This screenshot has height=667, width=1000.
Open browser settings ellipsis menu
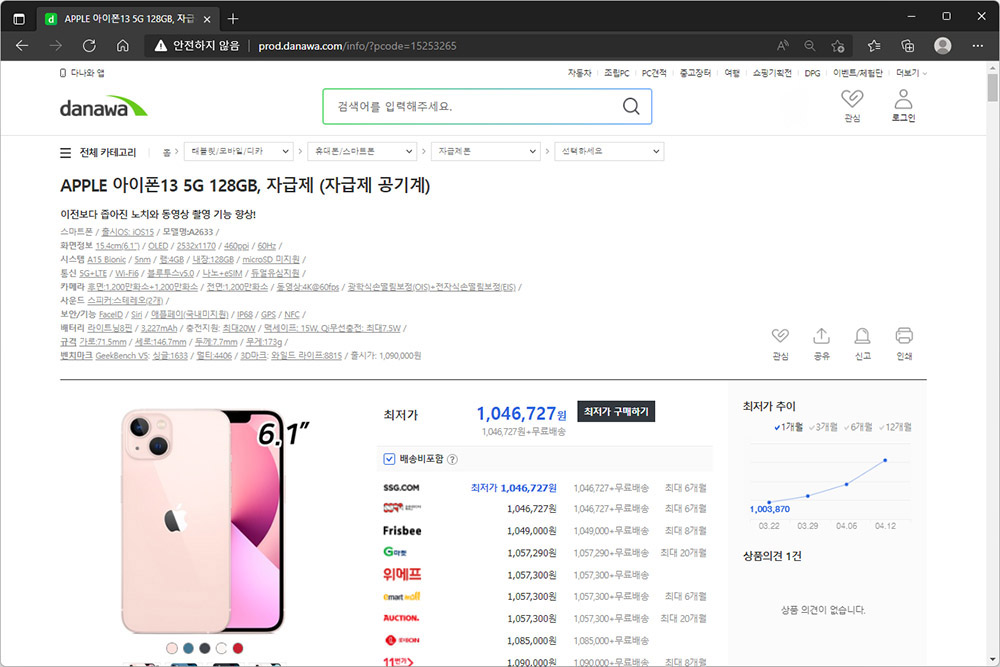[x=978, y=45]
